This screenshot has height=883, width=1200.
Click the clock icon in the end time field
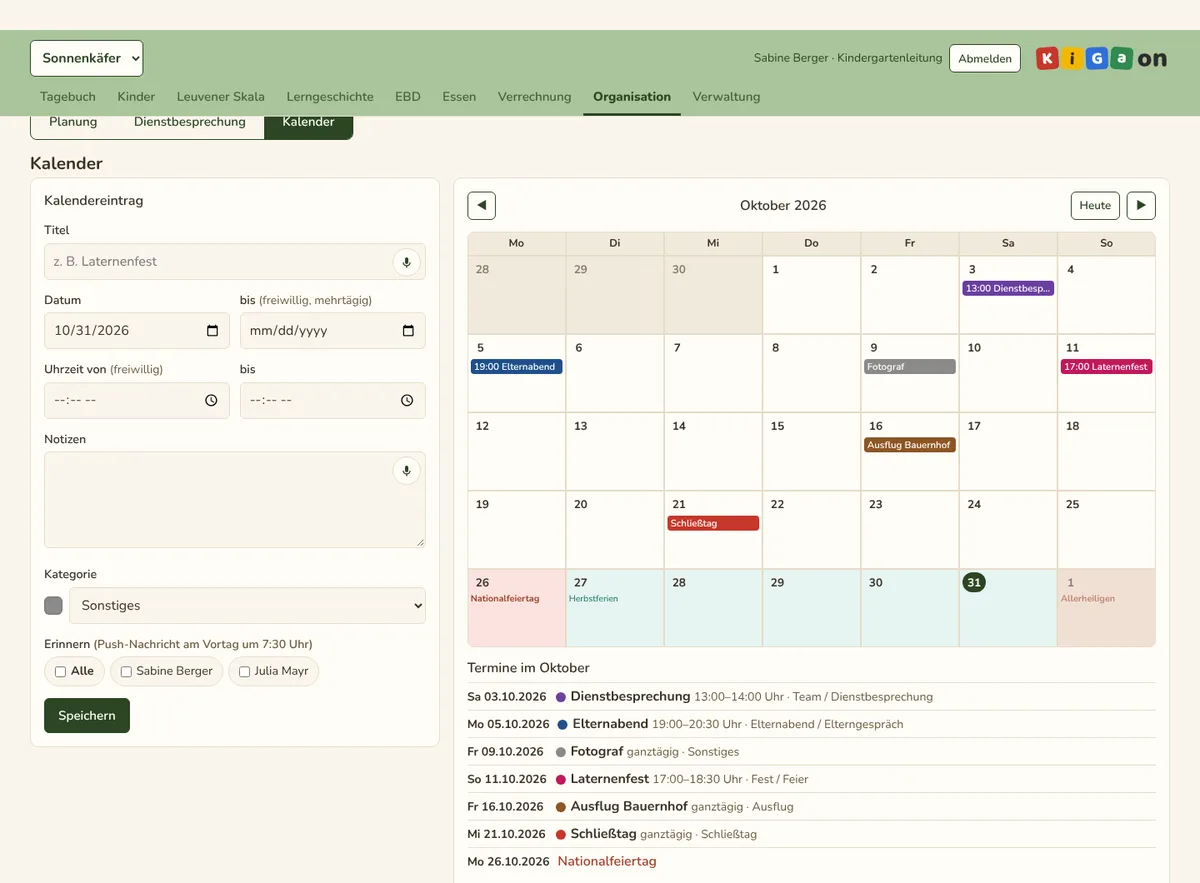pos(407,400)
